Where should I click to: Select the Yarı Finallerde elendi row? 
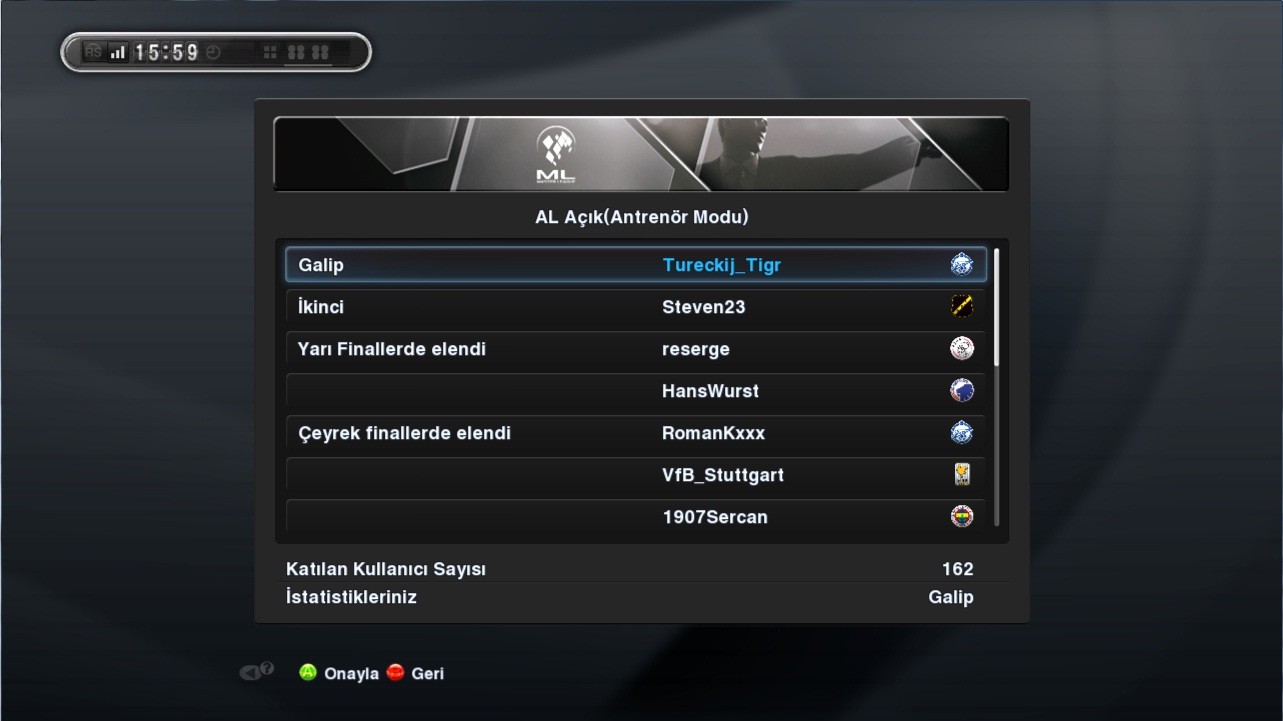point(636,349)
